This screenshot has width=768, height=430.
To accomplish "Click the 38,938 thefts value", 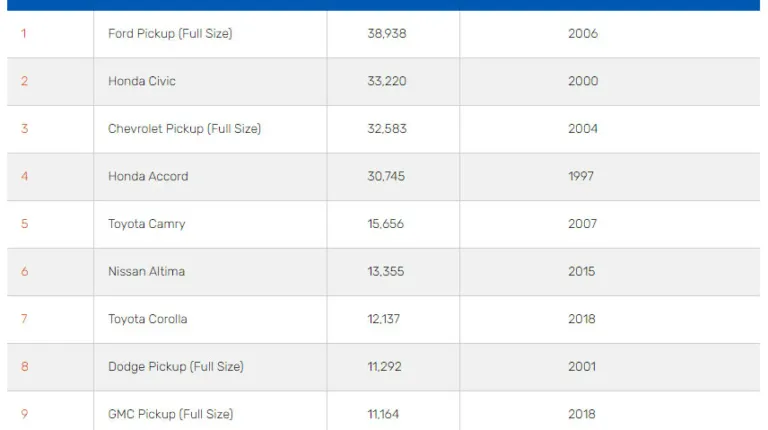I will [387, 34].
